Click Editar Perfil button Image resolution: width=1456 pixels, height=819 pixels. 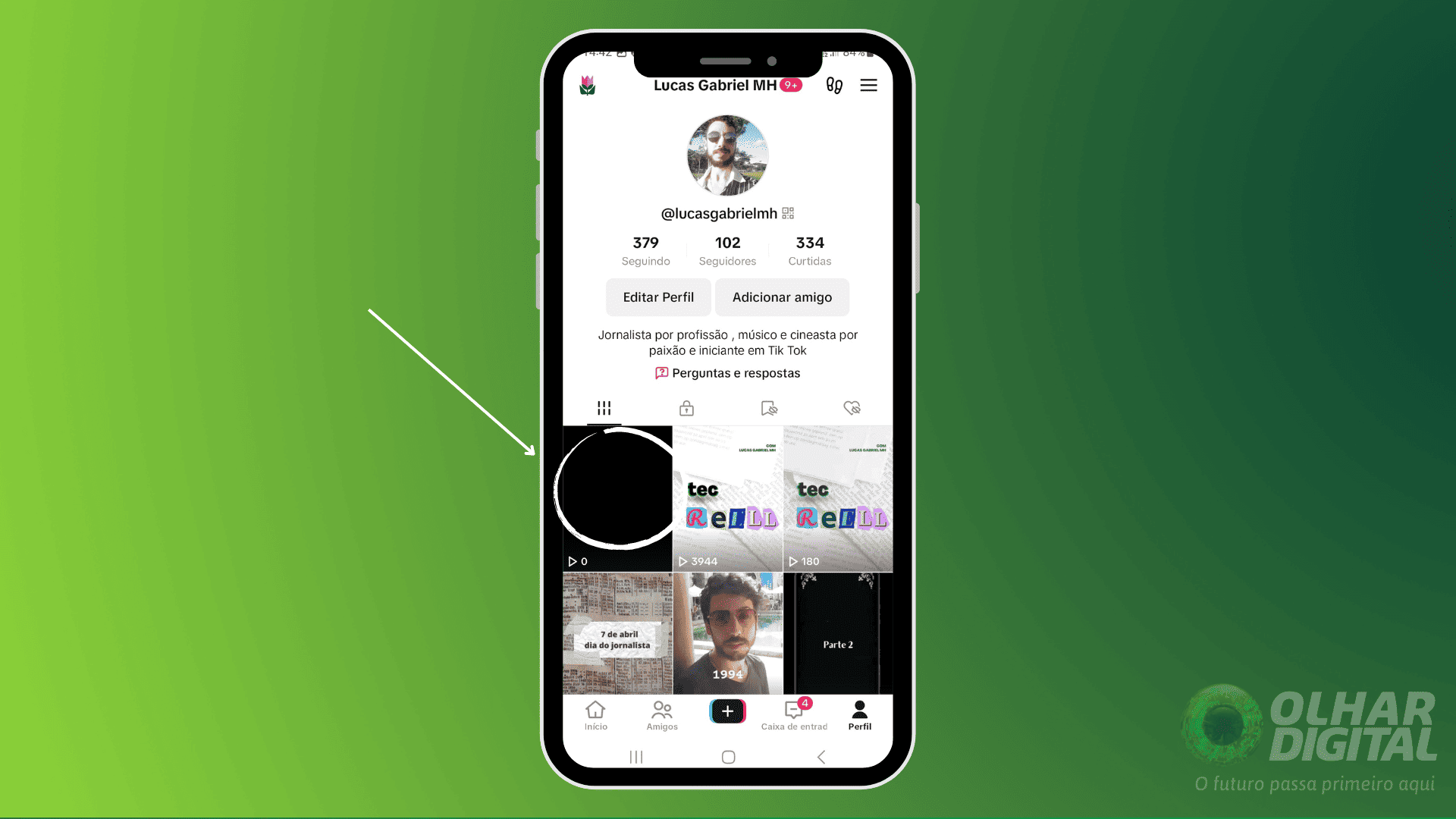point(658,297)
